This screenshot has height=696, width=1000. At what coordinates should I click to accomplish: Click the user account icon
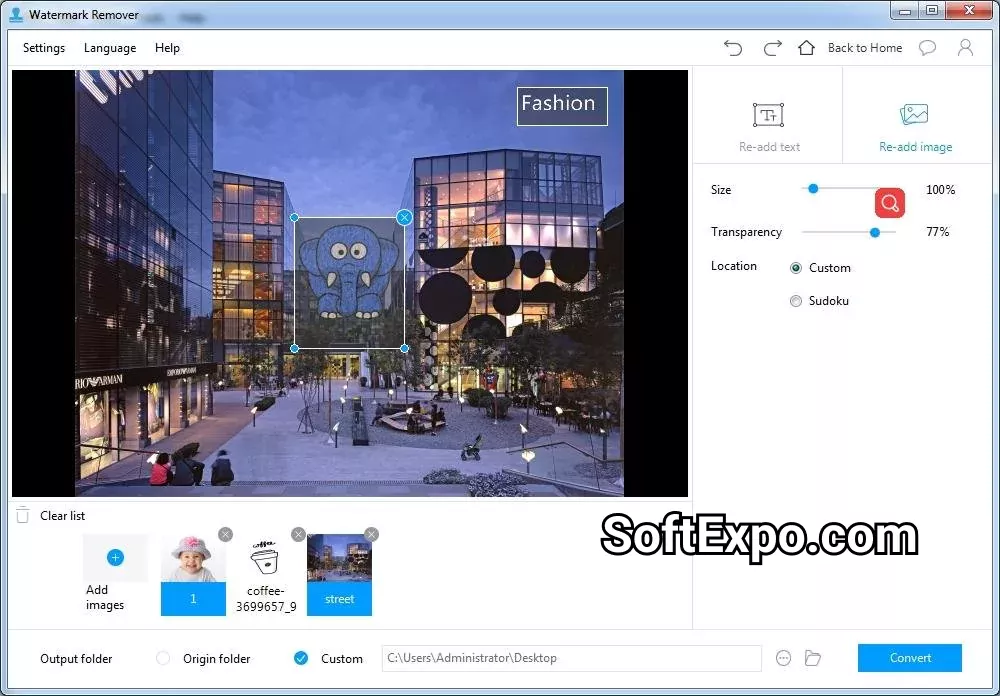click(964, 47)
